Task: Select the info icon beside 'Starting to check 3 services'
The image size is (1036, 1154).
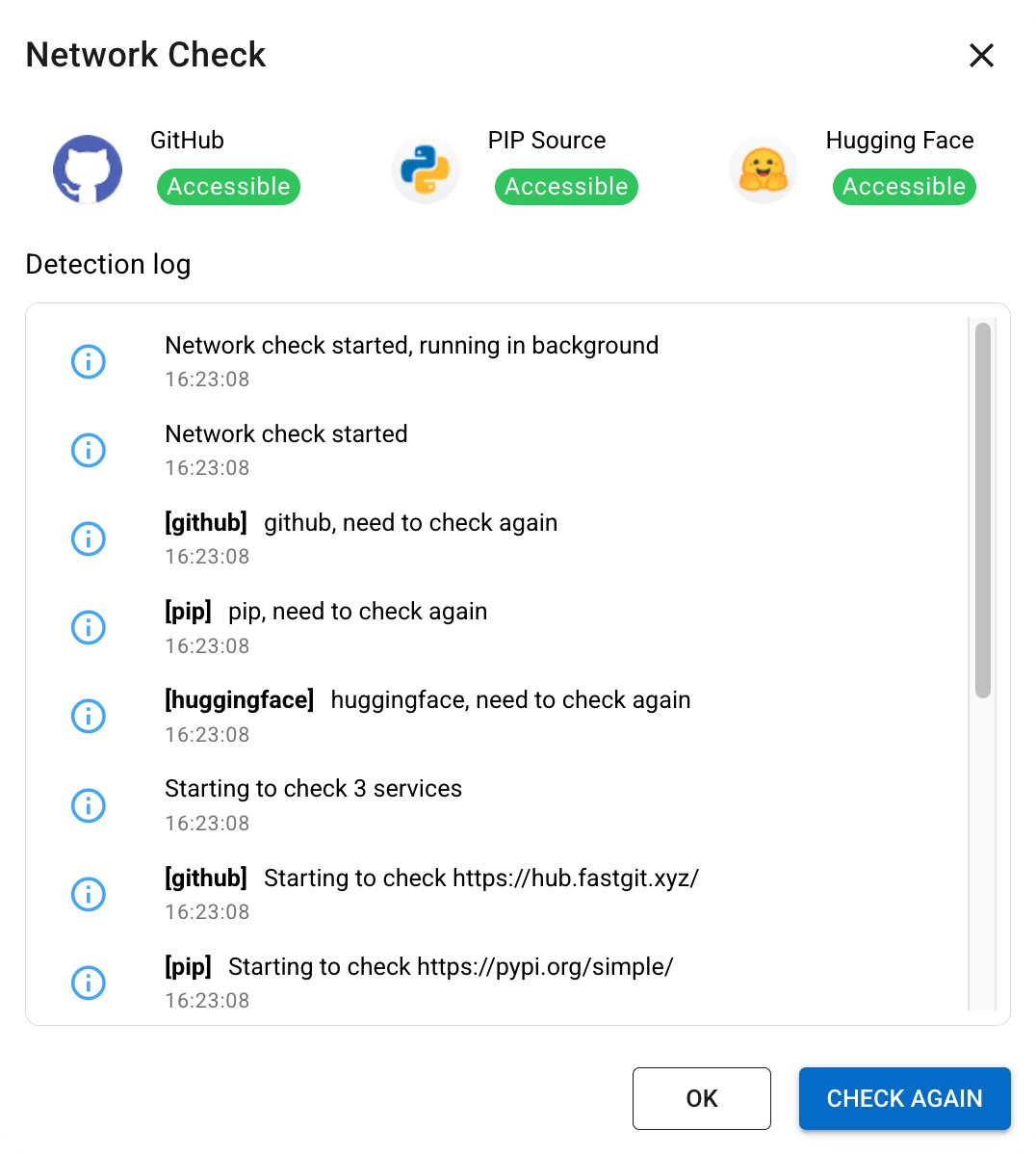Action: (88, 805)
